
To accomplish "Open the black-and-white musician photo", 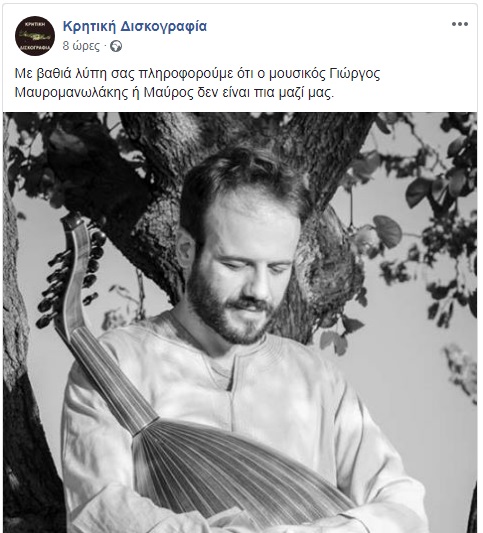I will [x=240, y=322].
